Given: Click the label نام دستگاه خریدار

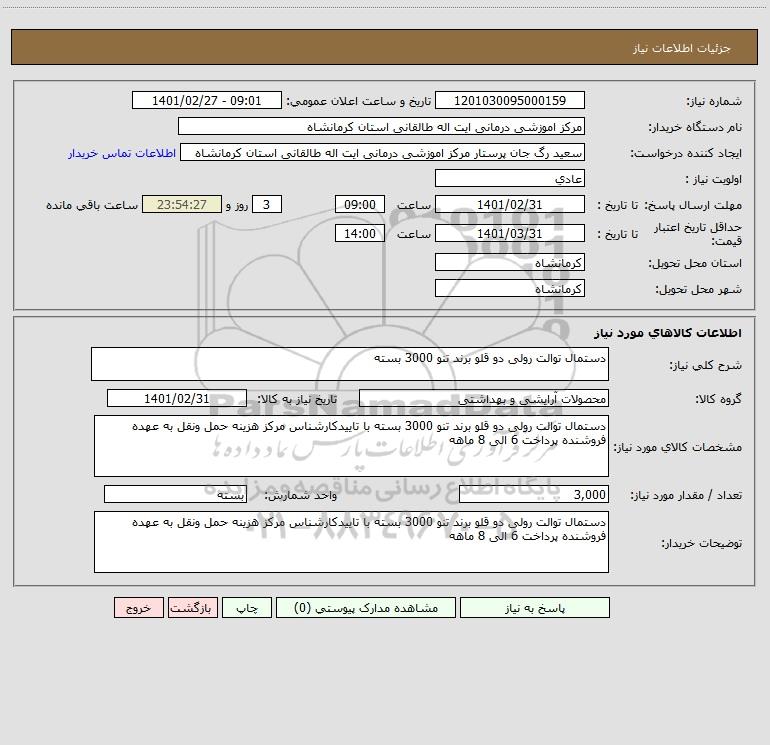Looking at the screenshot, I should pos(695,127).
